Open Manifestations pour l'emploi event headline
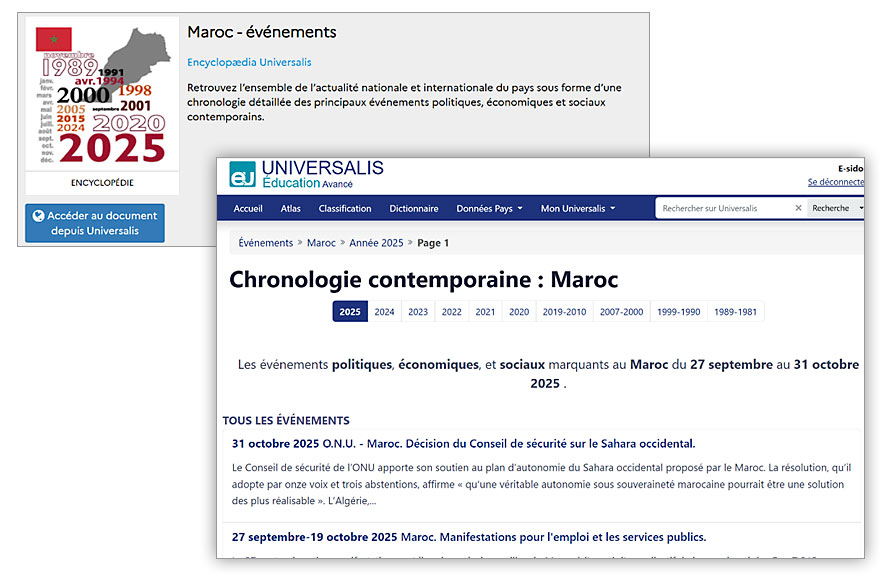 pos(469,537)
